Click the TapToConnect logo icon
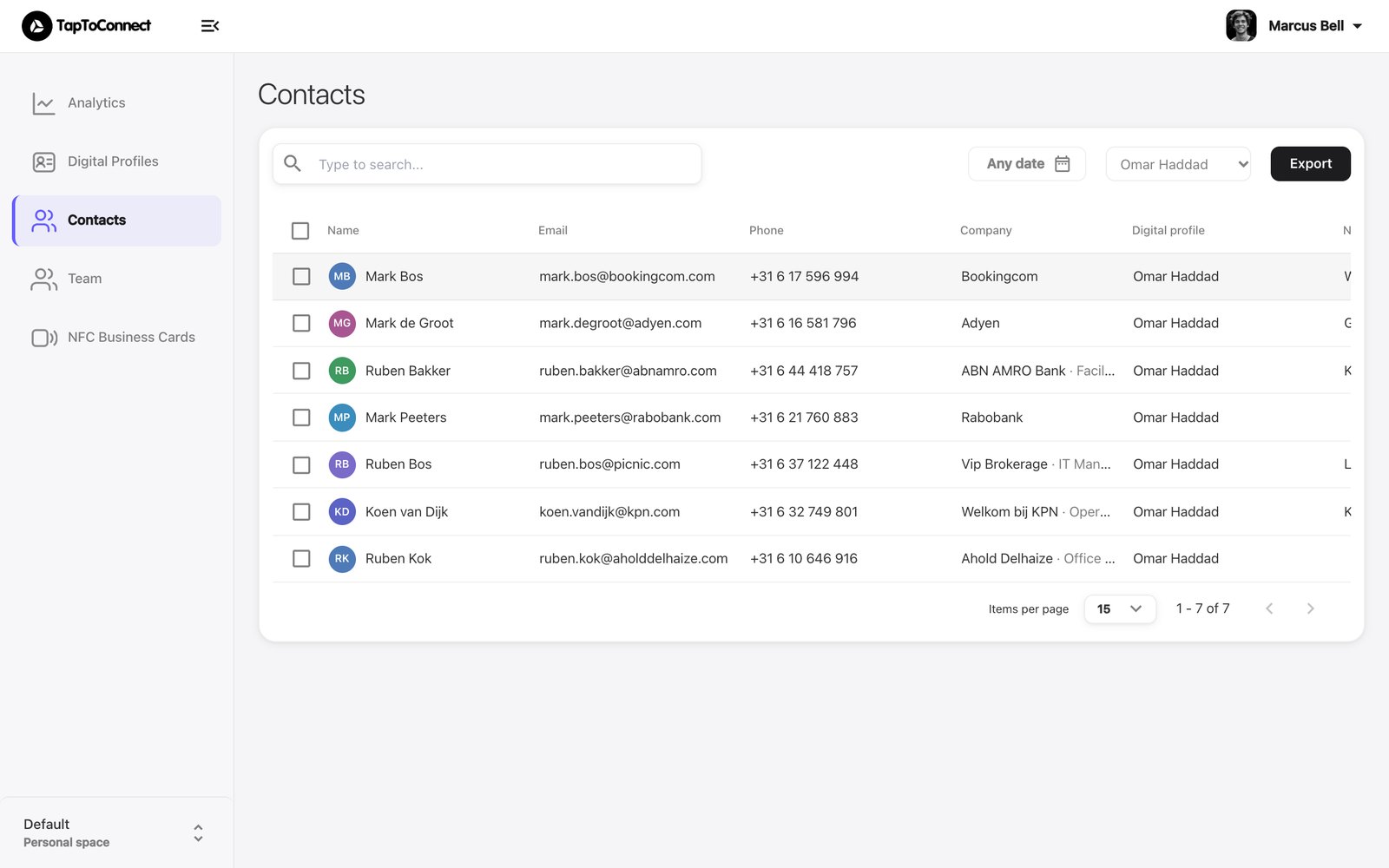1389x868 pixels. [x=36, y=26]
